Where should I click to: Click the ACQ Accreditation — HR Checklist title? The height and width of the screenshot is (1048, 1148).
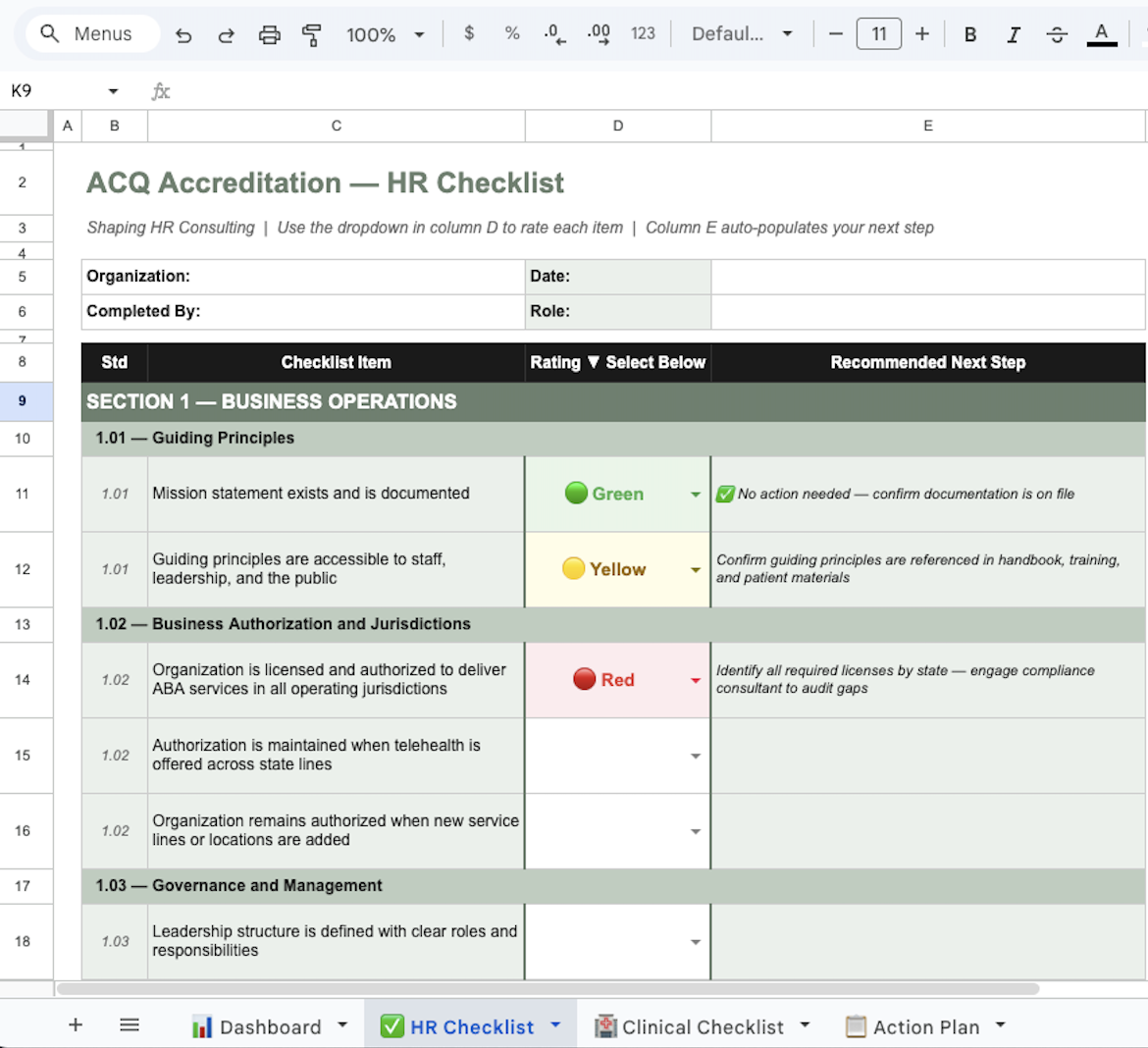tap(325, 183)
